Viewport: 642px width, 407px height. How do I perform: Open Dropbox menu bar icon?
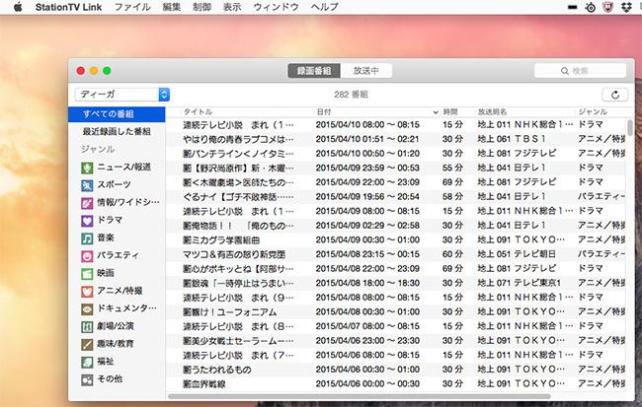[x=626, y=7]
